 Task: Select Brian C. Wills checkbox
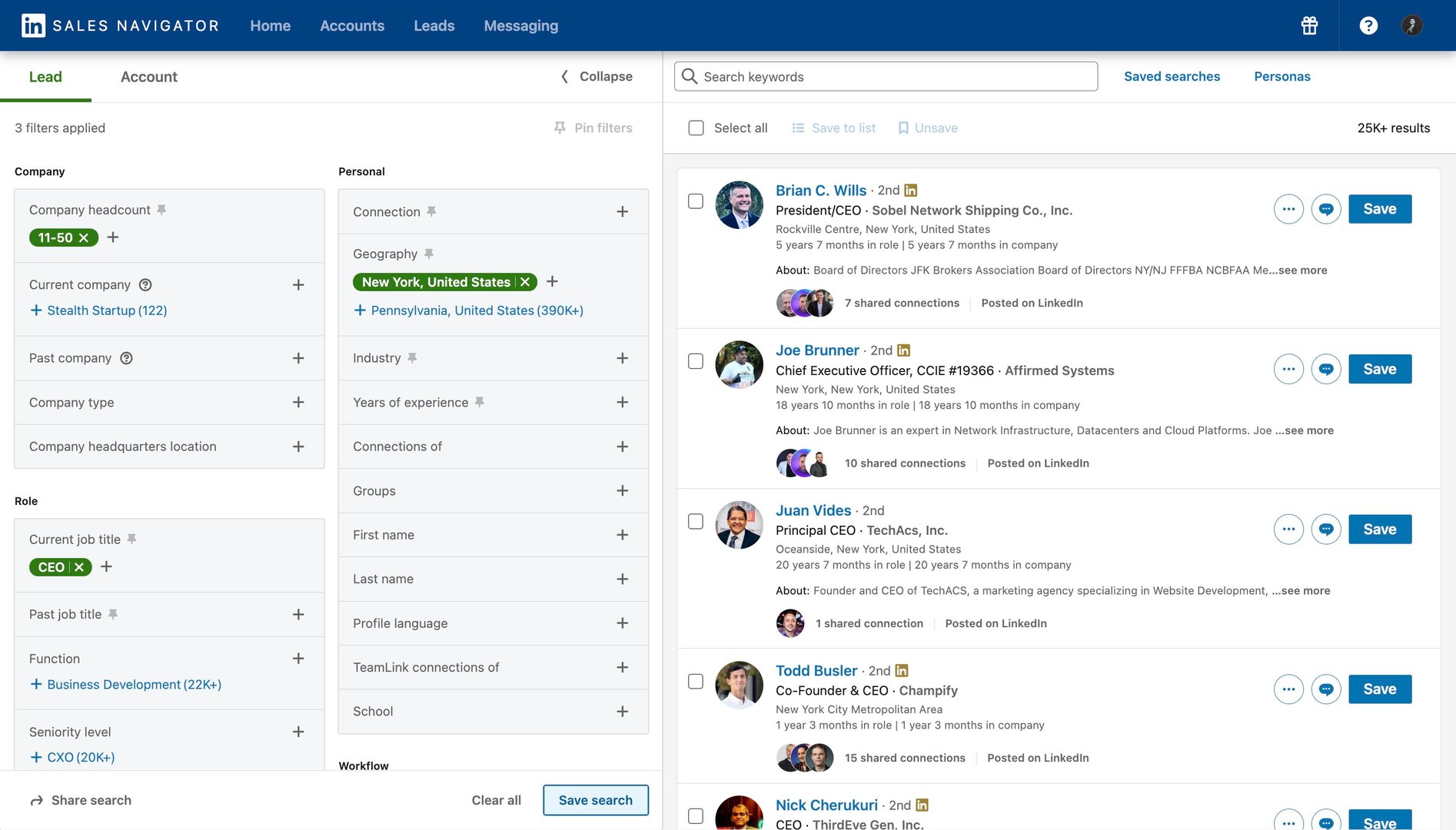(x=696, y=201)
